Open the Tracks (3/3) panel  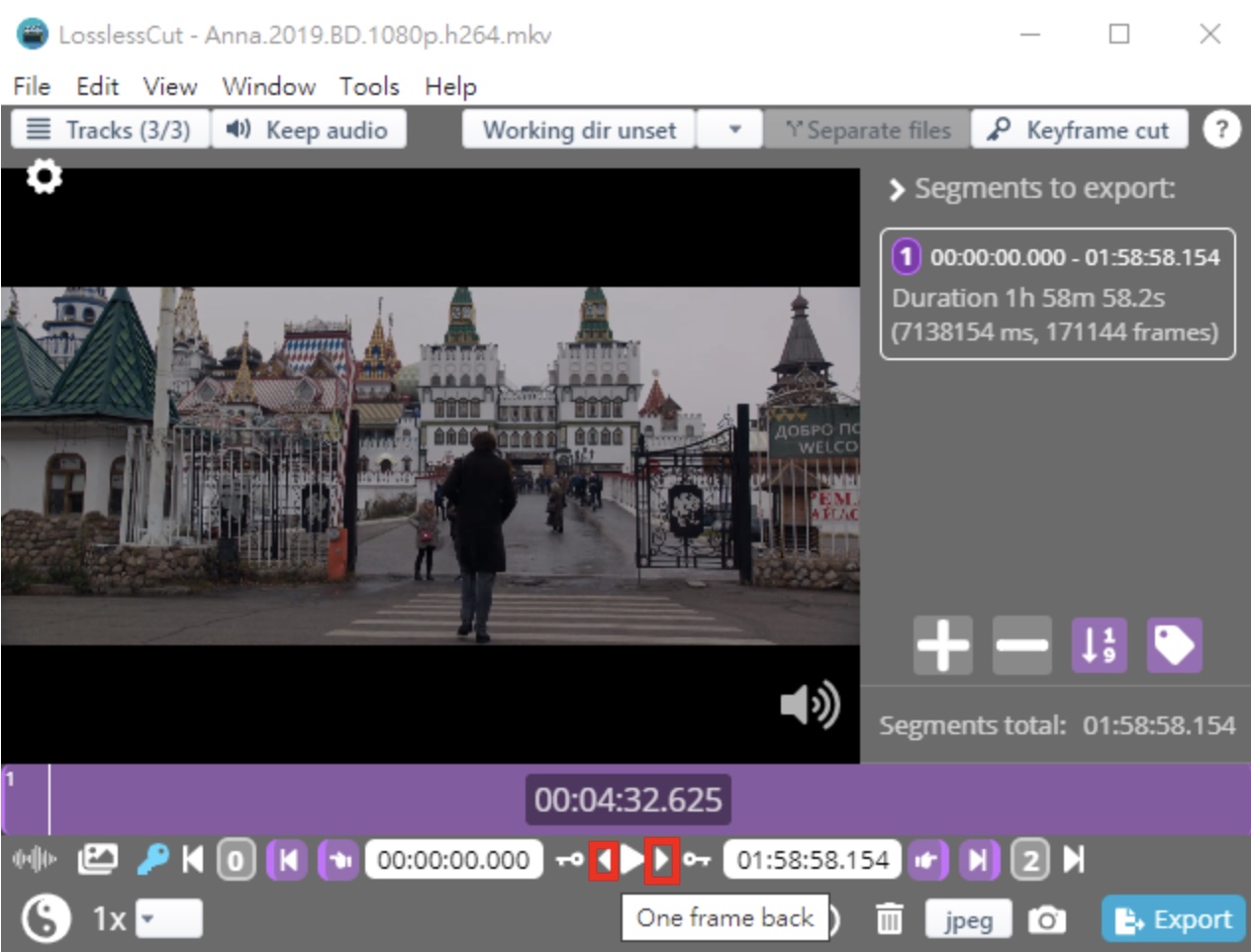(110, 130)
